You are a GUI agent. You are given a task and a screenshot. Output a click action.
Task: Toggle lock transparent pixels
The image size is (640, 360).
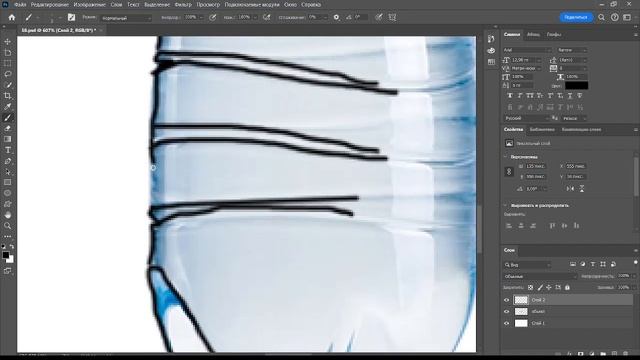pyautogui.click(x=530, y=288)
